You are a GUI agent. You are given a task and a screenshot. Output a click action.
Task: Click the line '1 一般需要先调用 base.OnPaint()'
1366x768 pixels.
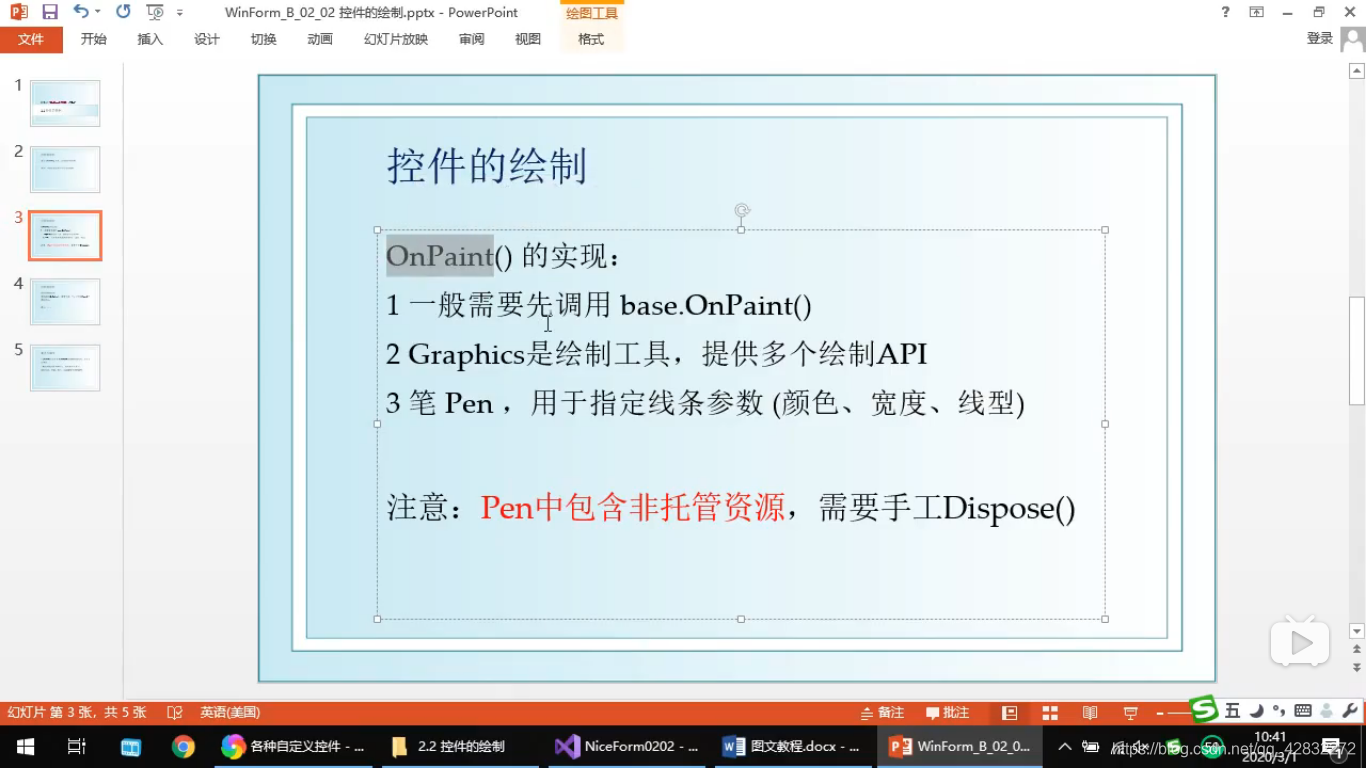[599, 305]
